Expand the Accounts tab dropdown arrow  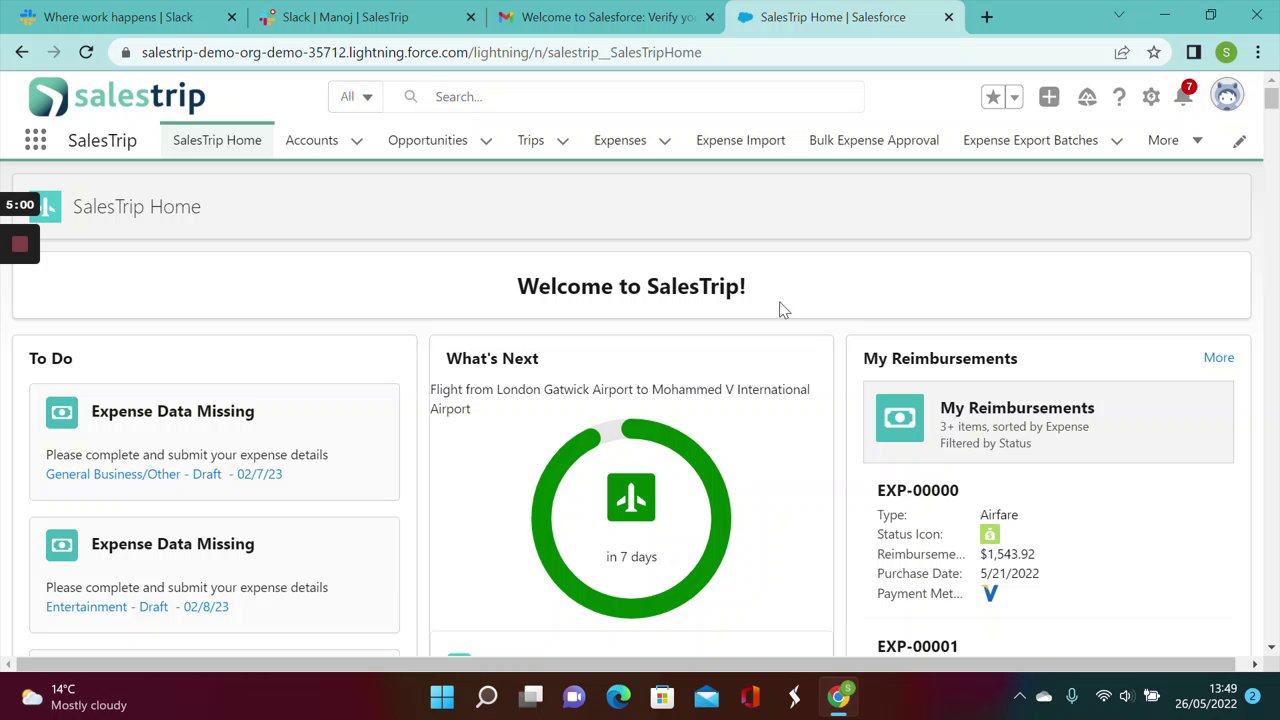click(x=357, y=141)
